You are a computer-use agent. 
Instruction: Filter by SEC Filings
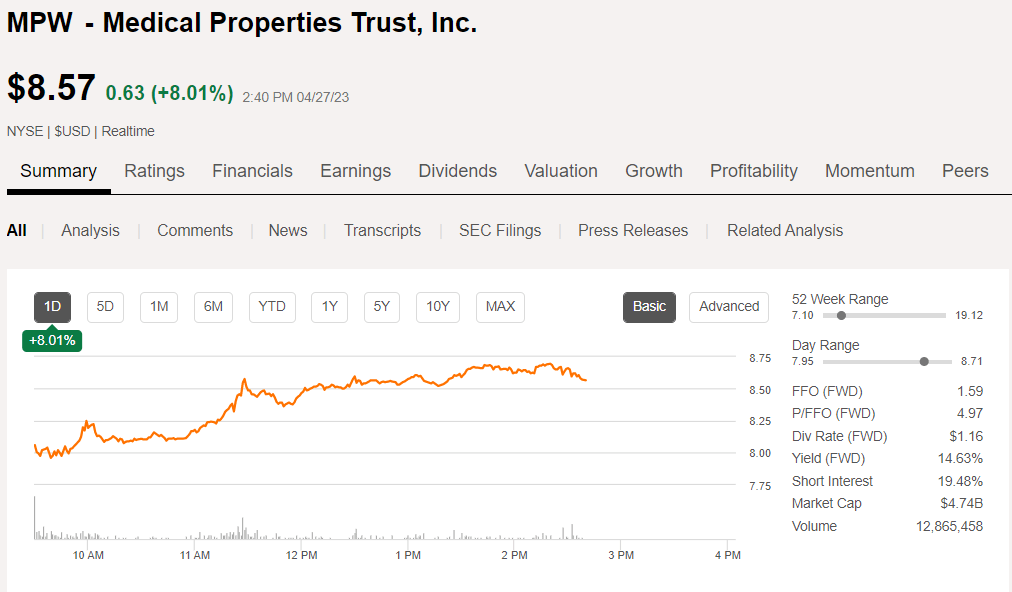pyautogui.click(x=500, y=230)
